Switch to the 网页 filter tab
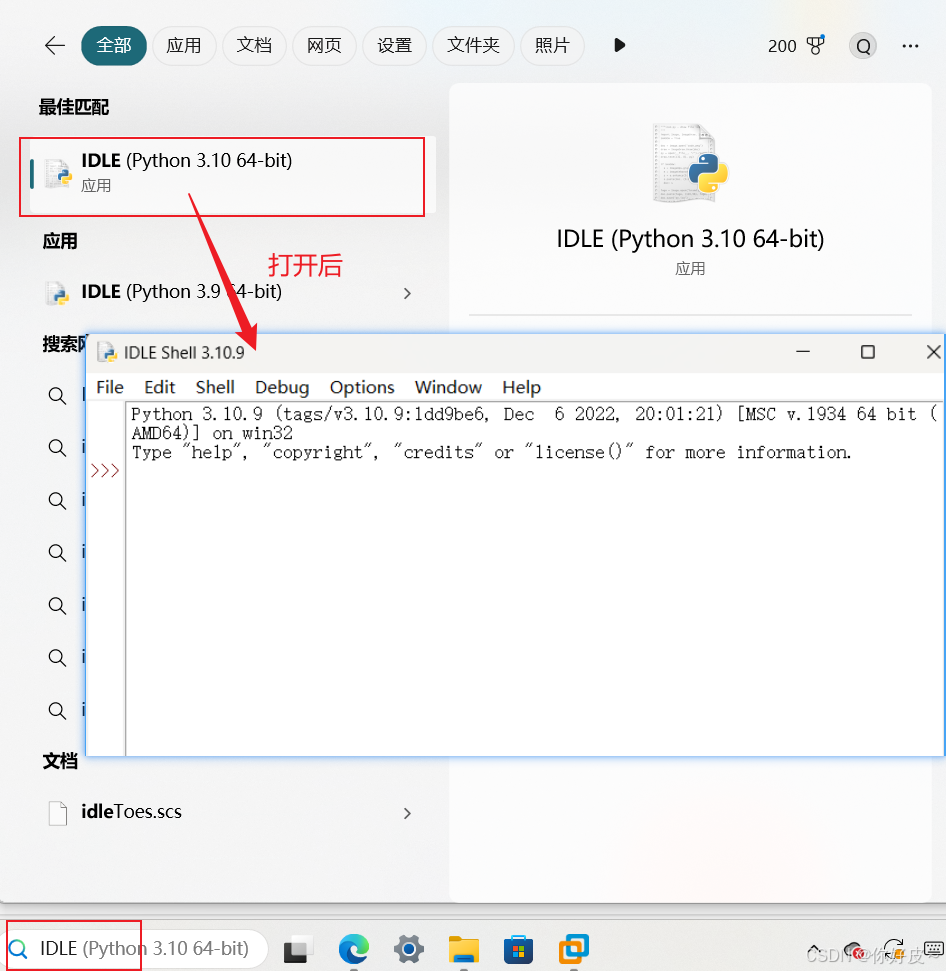Image resolution: width=946 pixels, height=971 pixels. (x=324, y=46)
